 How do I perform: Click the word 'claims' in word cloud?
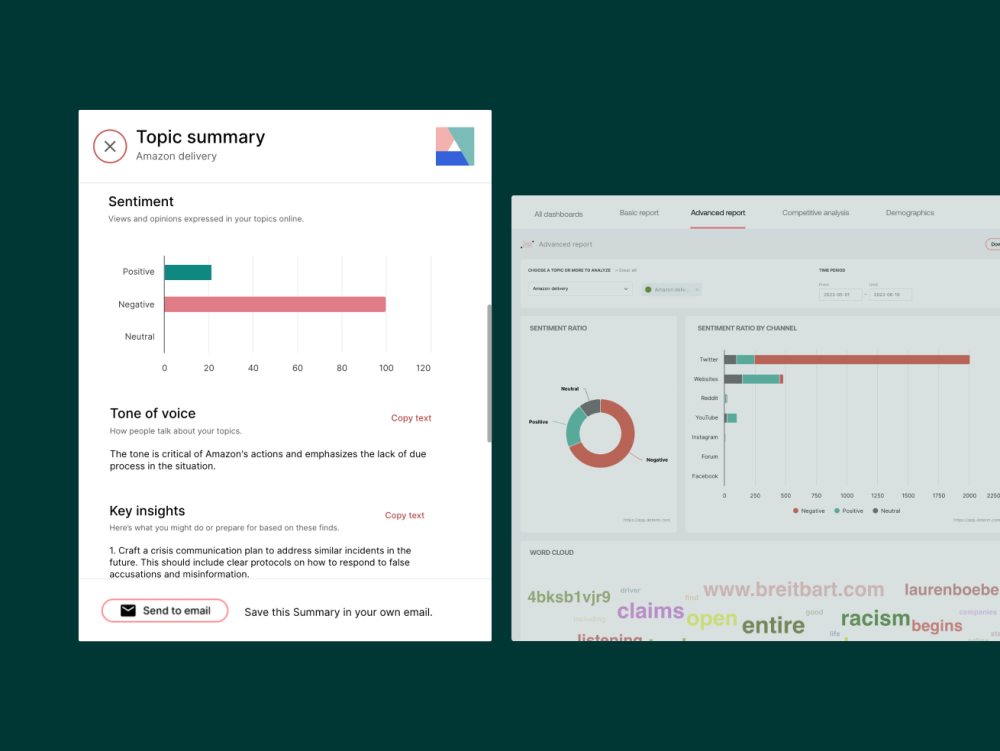point(650,611)
